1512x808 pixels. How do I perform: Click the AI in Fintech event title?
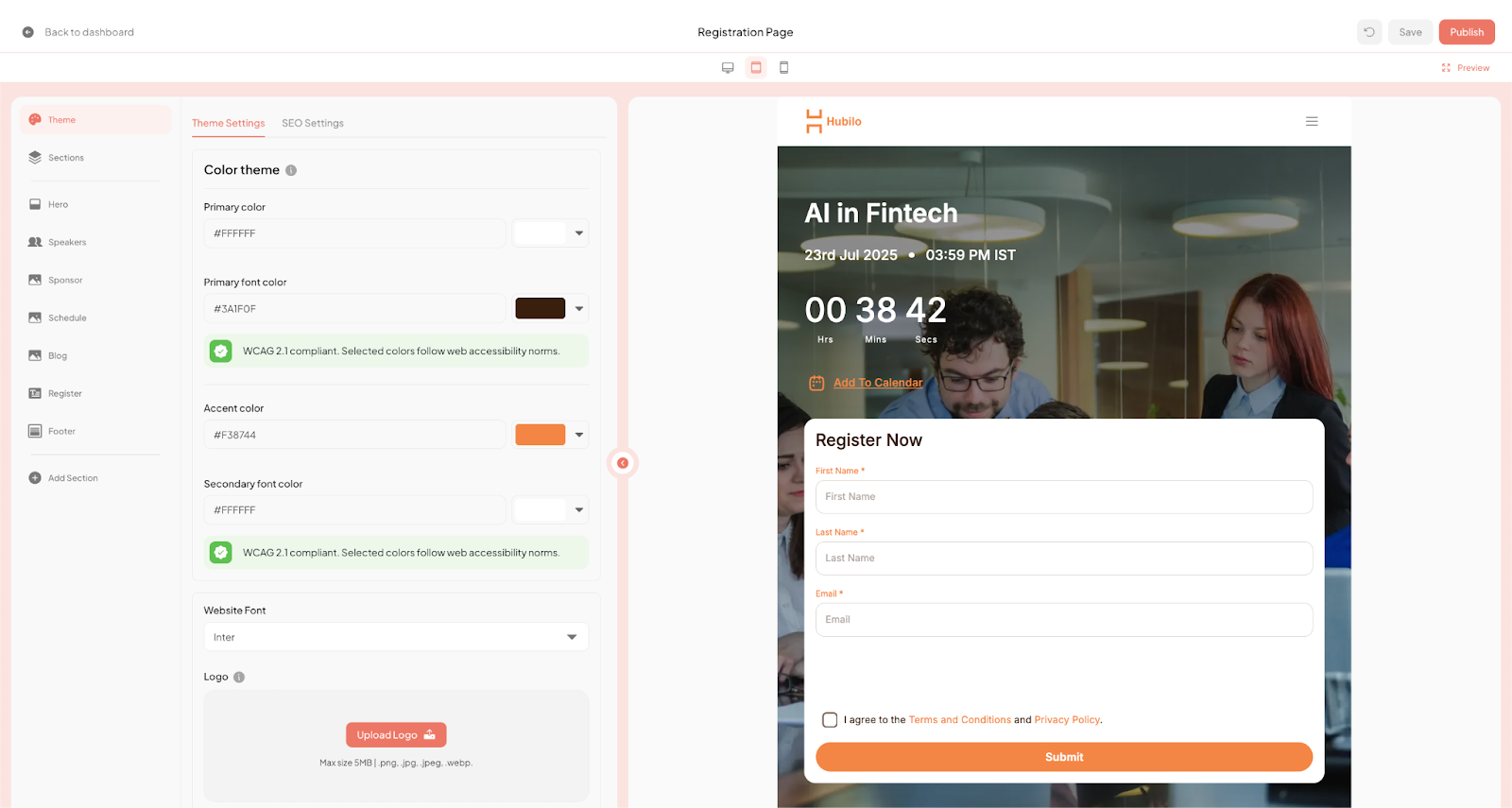click(x=881, y=214)
